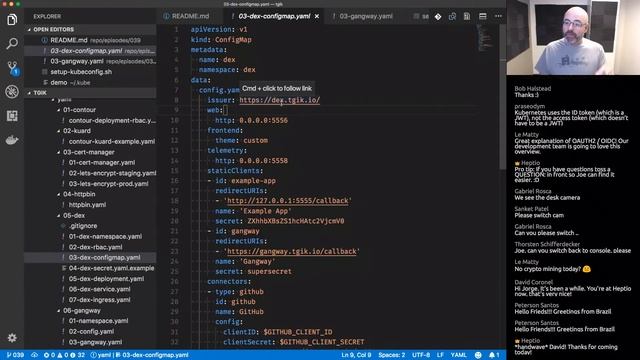Click the open changes icon in editor toolbar
This screenshot has height=360, width=640.
pyautogui.click(x=452, y=16)
